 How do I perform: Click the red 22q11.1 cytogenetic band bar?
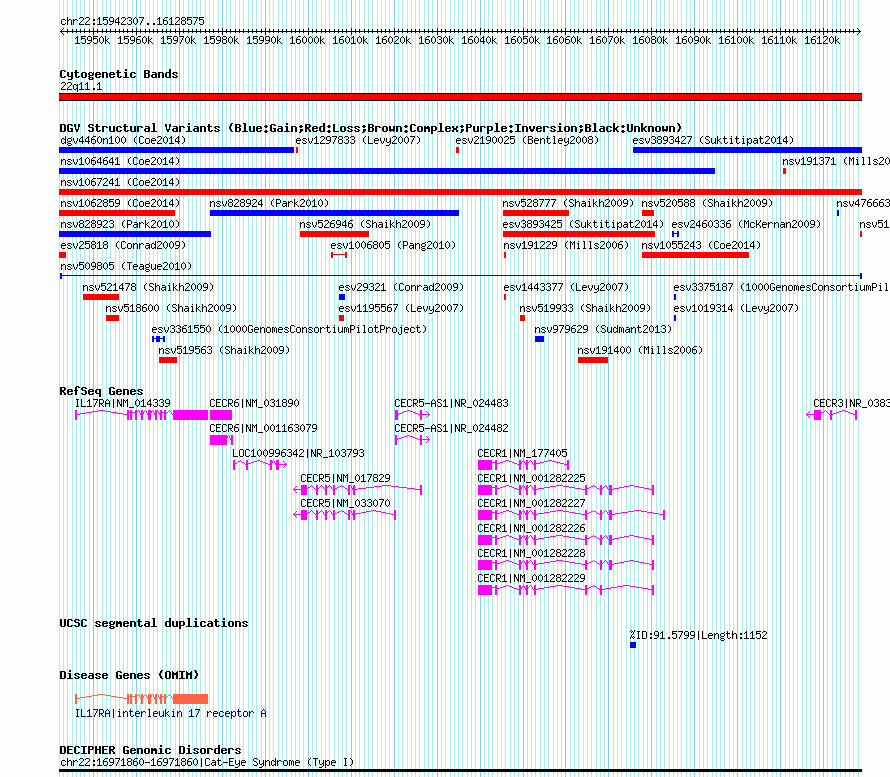click(x=460, y=97)
